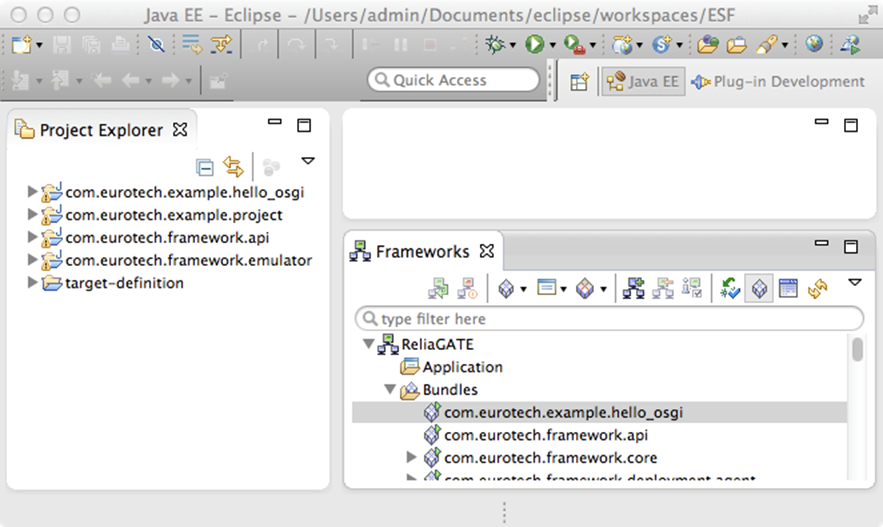Click the type filter here field
This screenshot has width=883, height=527.
pos(609,319)
